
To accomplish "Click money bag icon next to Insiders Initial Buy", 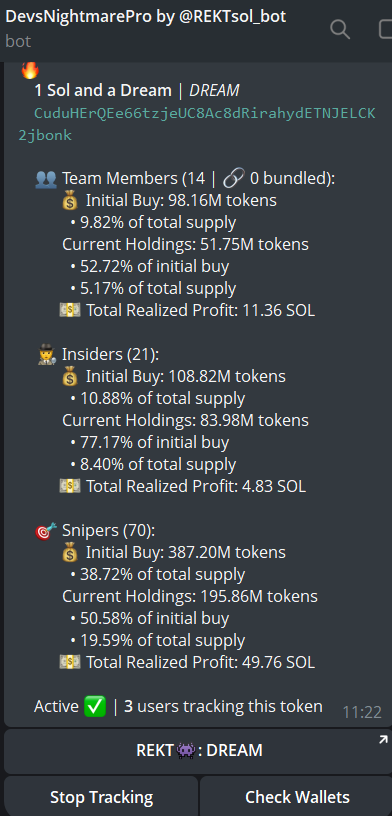I will pos(70,376).
